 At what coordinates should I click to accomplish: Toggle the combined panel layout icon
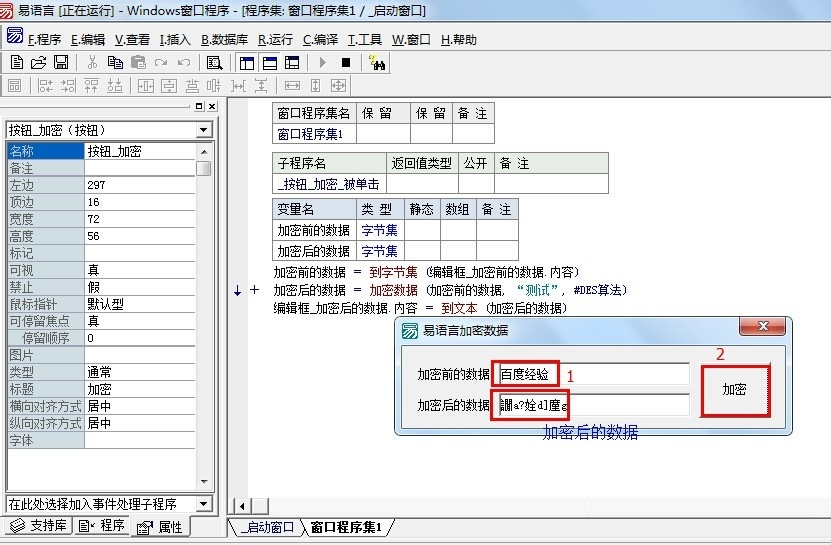click(x=292, y=63)
